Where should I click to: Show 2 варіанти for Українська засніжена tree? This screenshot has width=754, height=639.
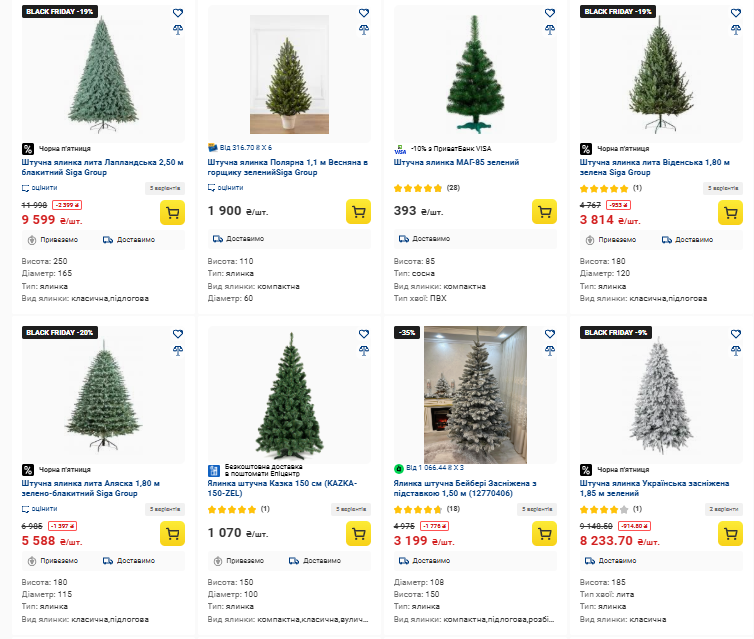pyautogui.click(x=725, y=508)
